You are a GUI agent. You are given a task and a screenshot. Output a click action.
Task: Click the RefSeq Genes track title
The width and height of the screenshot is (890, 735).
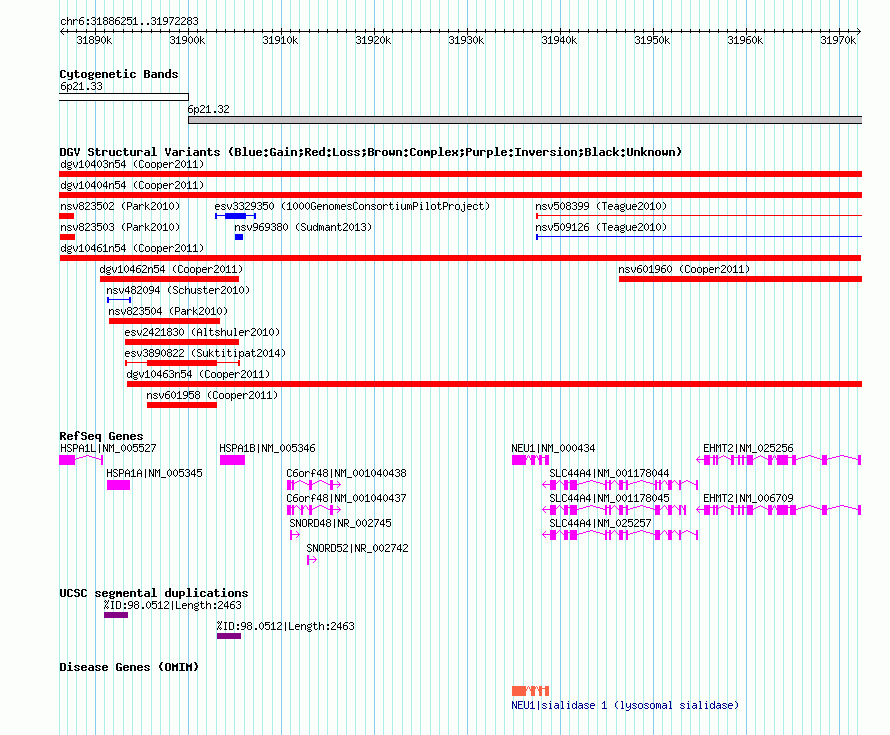101,436
